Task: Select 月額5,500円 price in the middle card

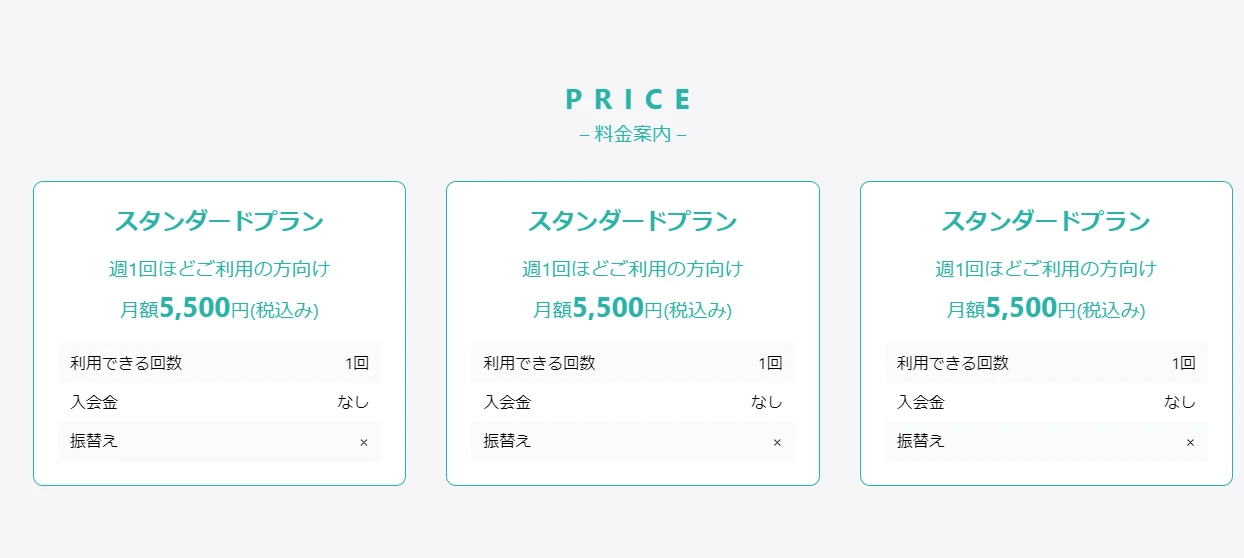Action: [632, 309]
